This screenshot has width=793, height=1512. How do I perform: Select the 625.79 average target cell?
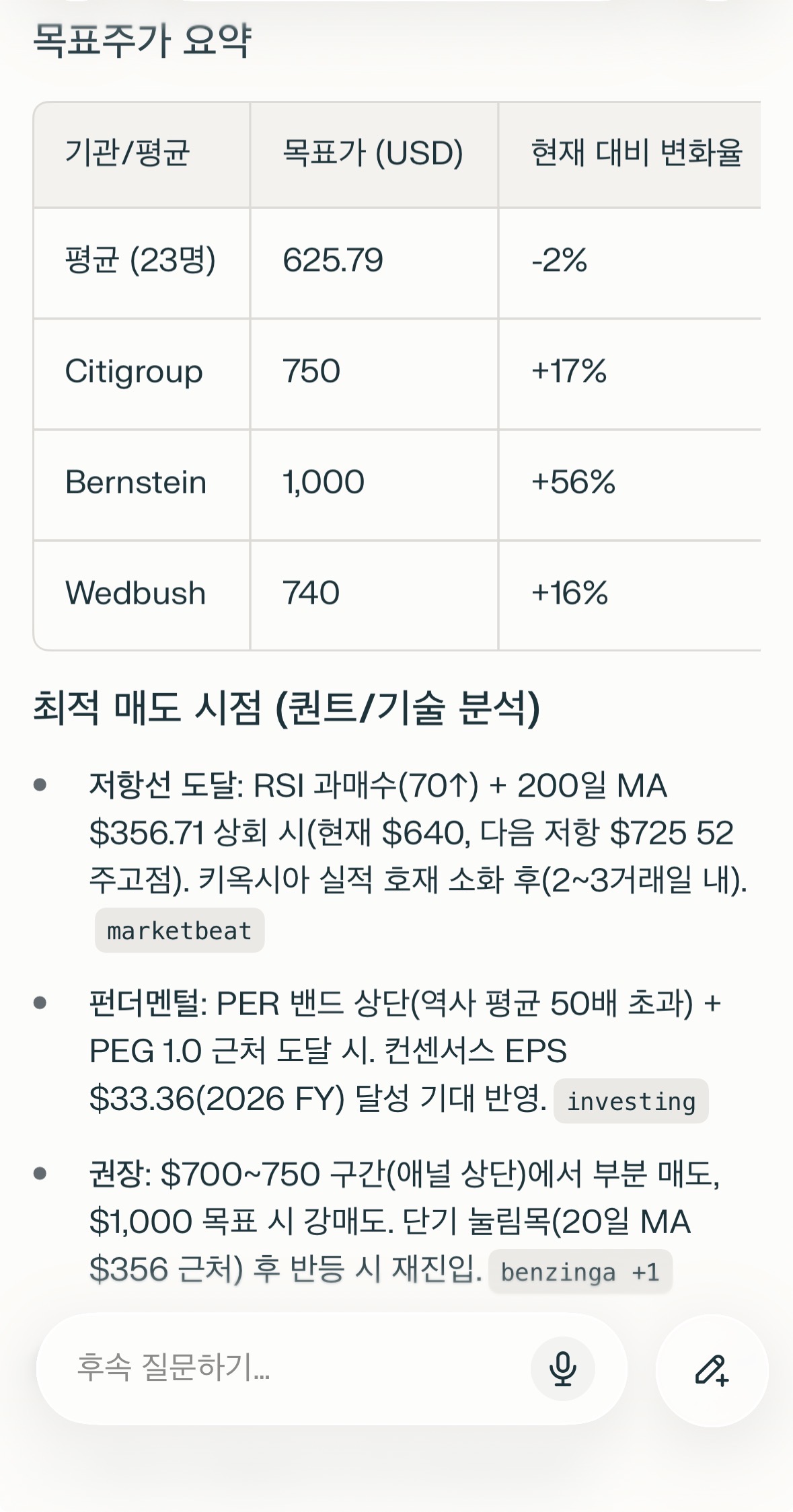pos(333,261)
